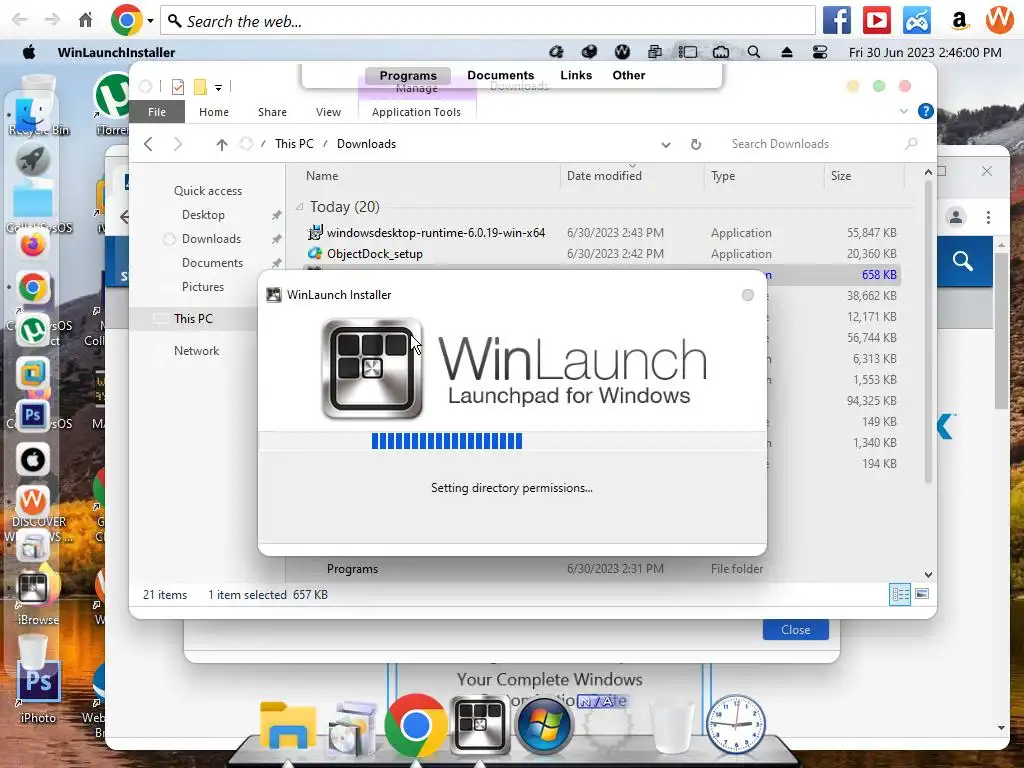Screen dimensions: 1024x768
Task: Refresh the Downloads folder
Action: point(696,144)
